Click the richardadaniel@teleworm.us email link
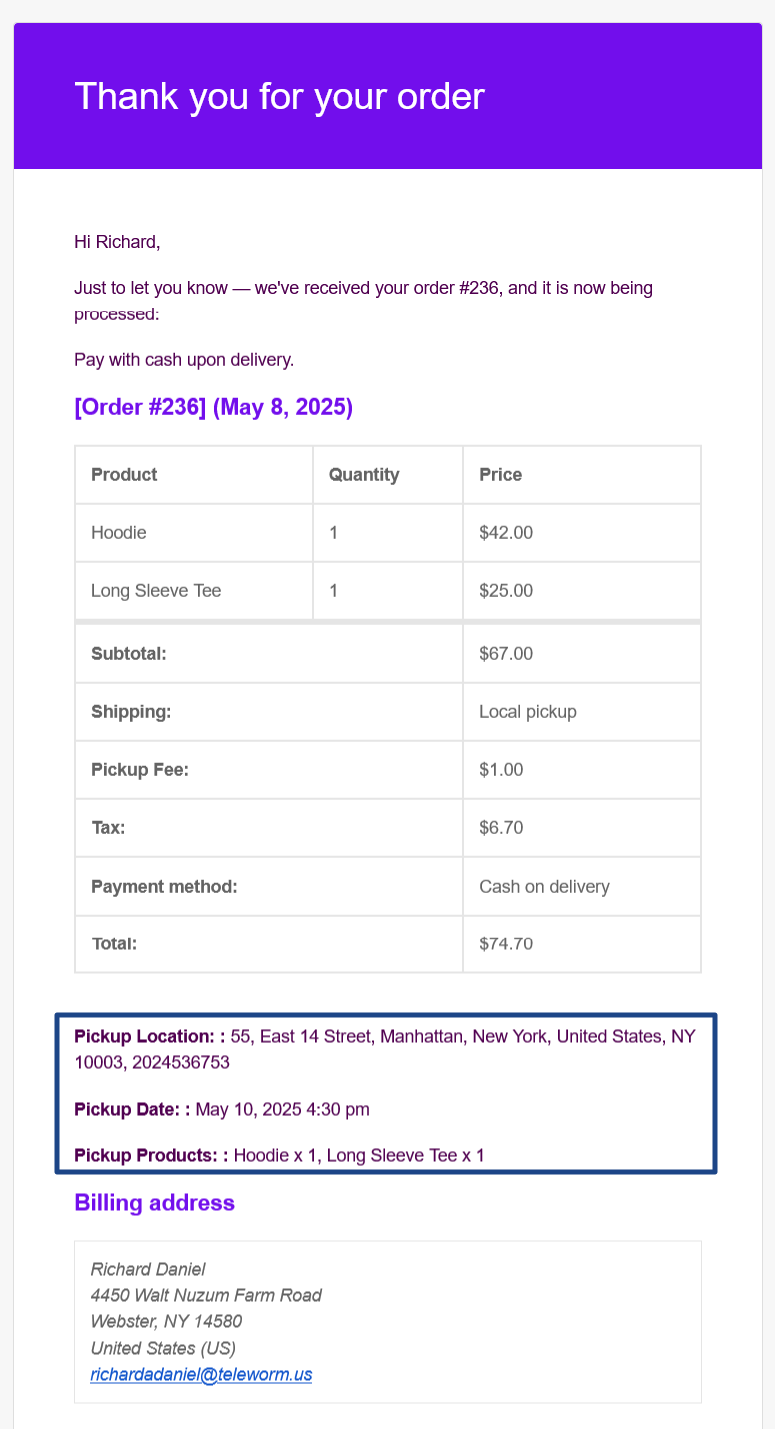The width and height of the screenshot is (775, 1429). [x=201, y=1375]
